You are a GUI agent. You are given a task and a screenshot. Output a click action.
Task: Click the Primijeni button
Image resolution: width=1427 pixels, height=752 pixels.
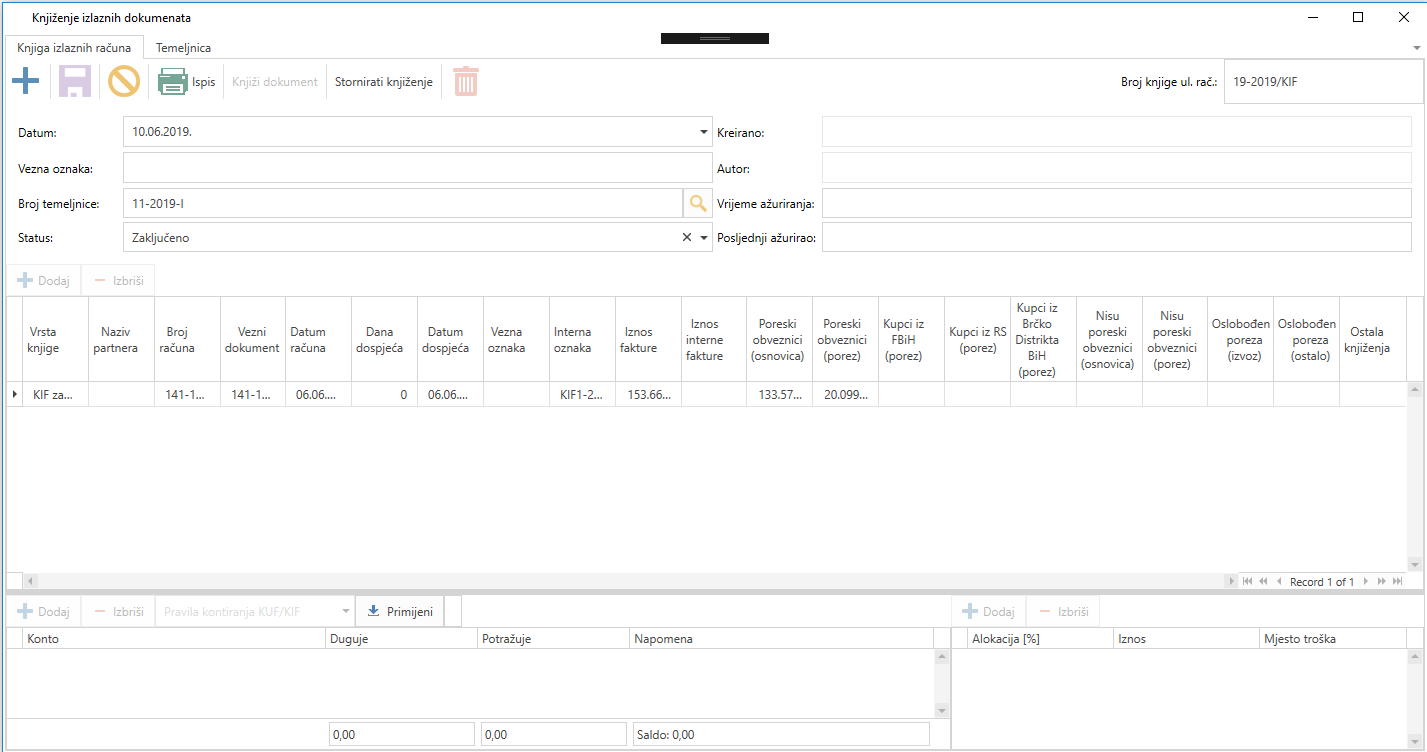click(400, 611)
